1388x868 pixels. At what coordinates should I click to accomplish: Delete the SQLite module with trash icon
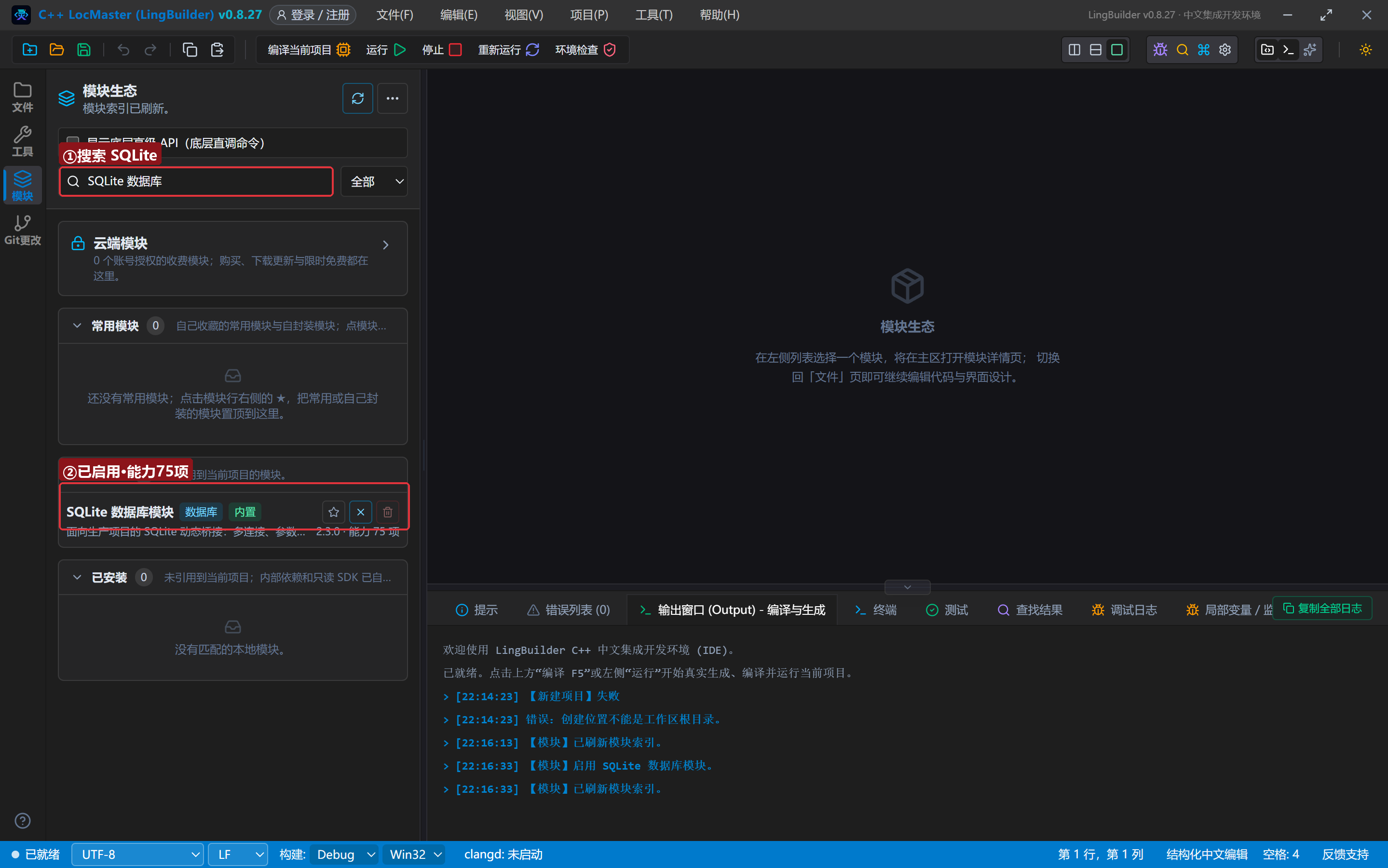coord(387,512)
